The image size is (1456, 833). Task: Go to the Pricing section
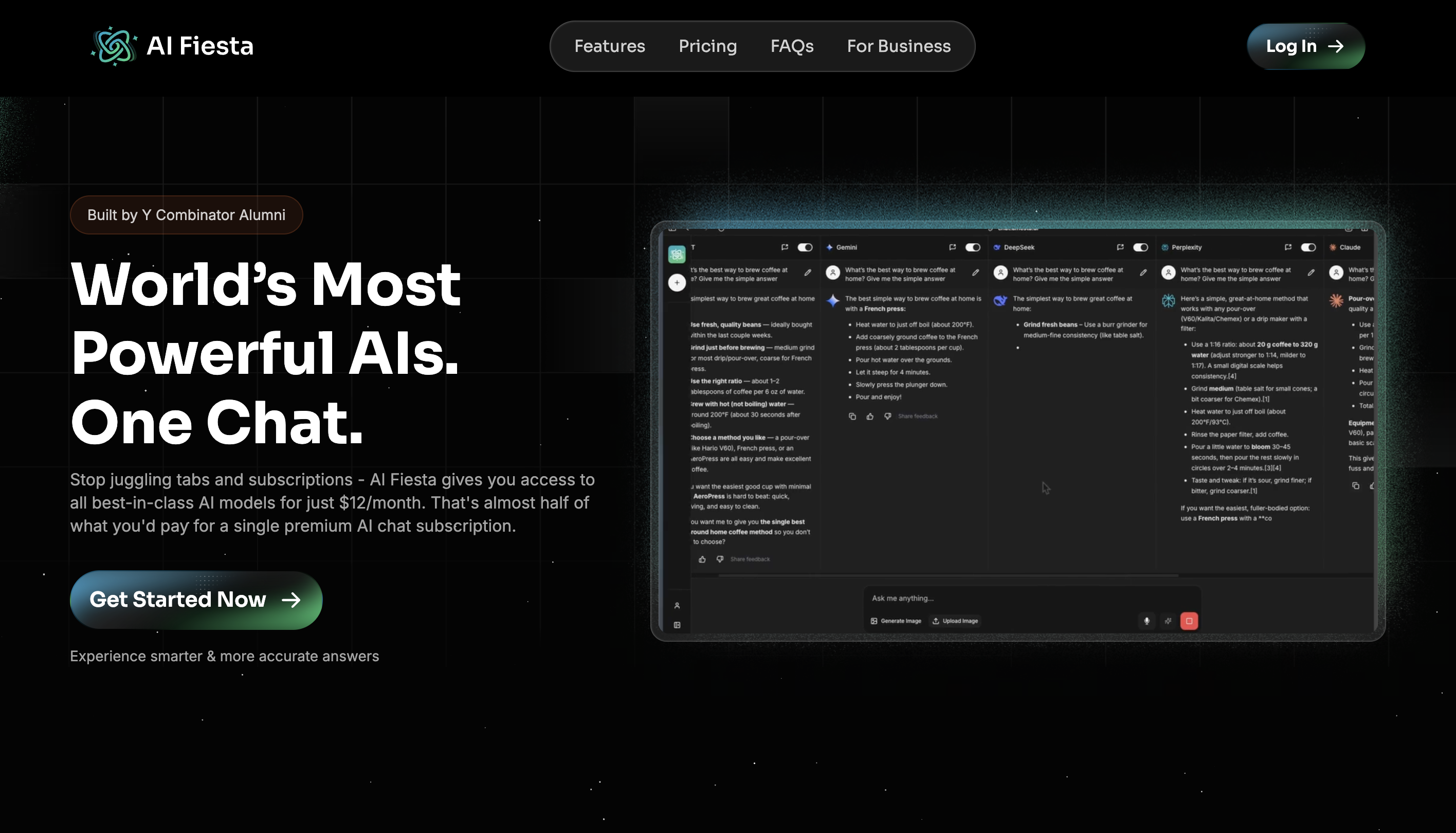pyautogui.click(x=708, y=46)
